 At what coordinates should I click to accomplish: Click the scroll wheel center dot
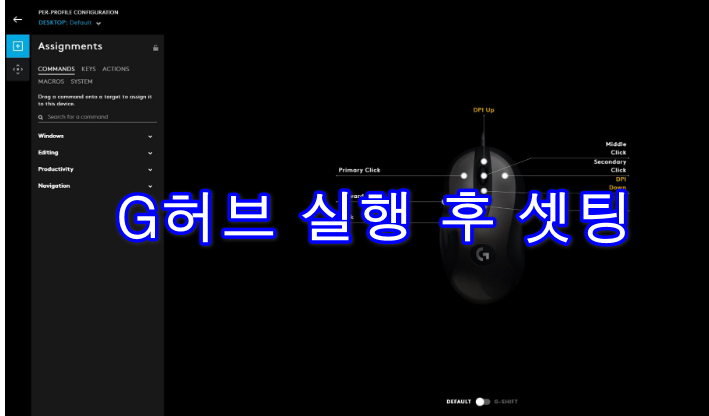(484, 175)
